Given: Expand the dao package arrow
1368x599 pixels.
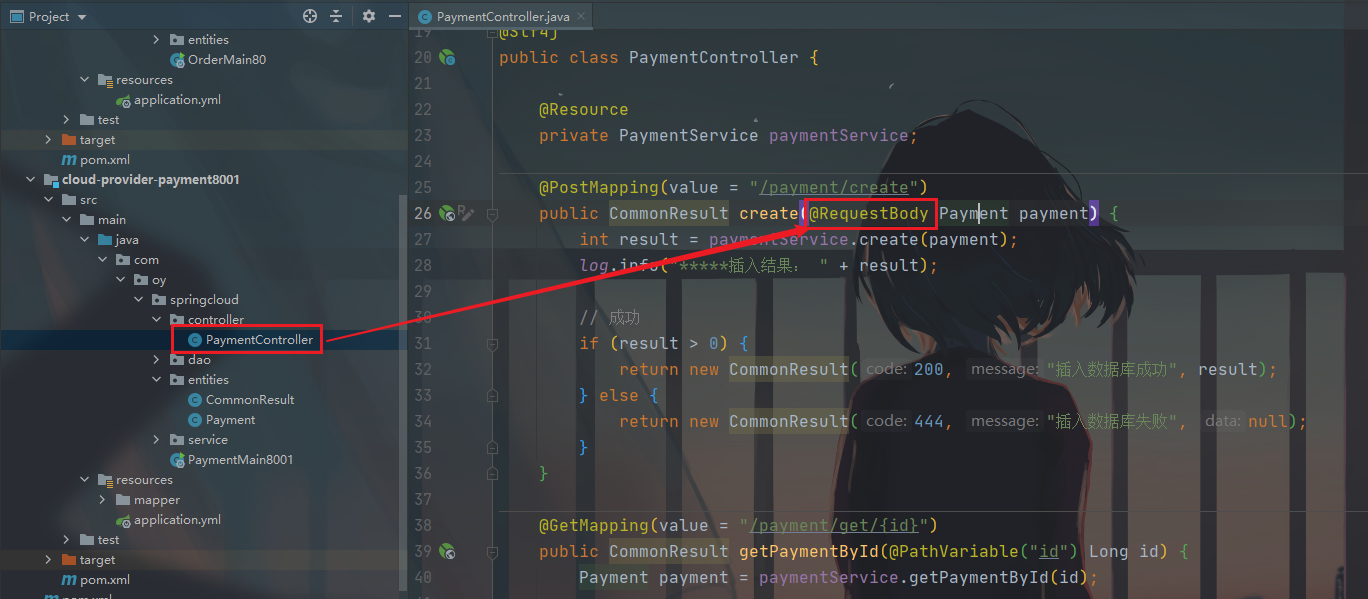Looking at the screenshot, I should coord(156,360).
